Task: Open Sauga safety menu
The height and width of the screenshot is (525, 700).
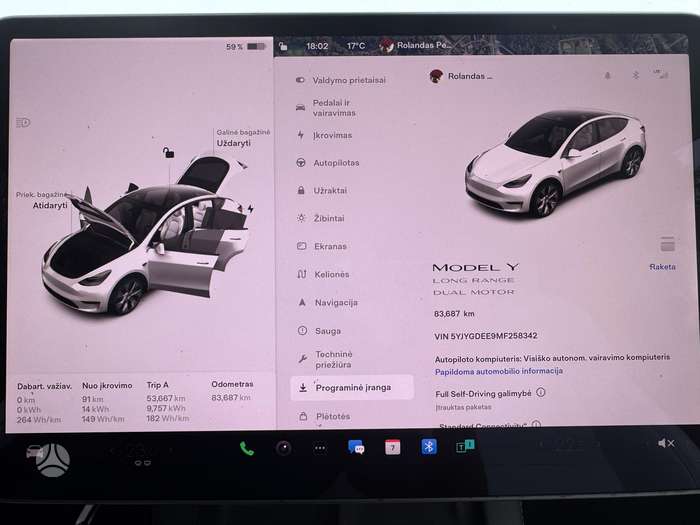Action: (x=320, y=331)
